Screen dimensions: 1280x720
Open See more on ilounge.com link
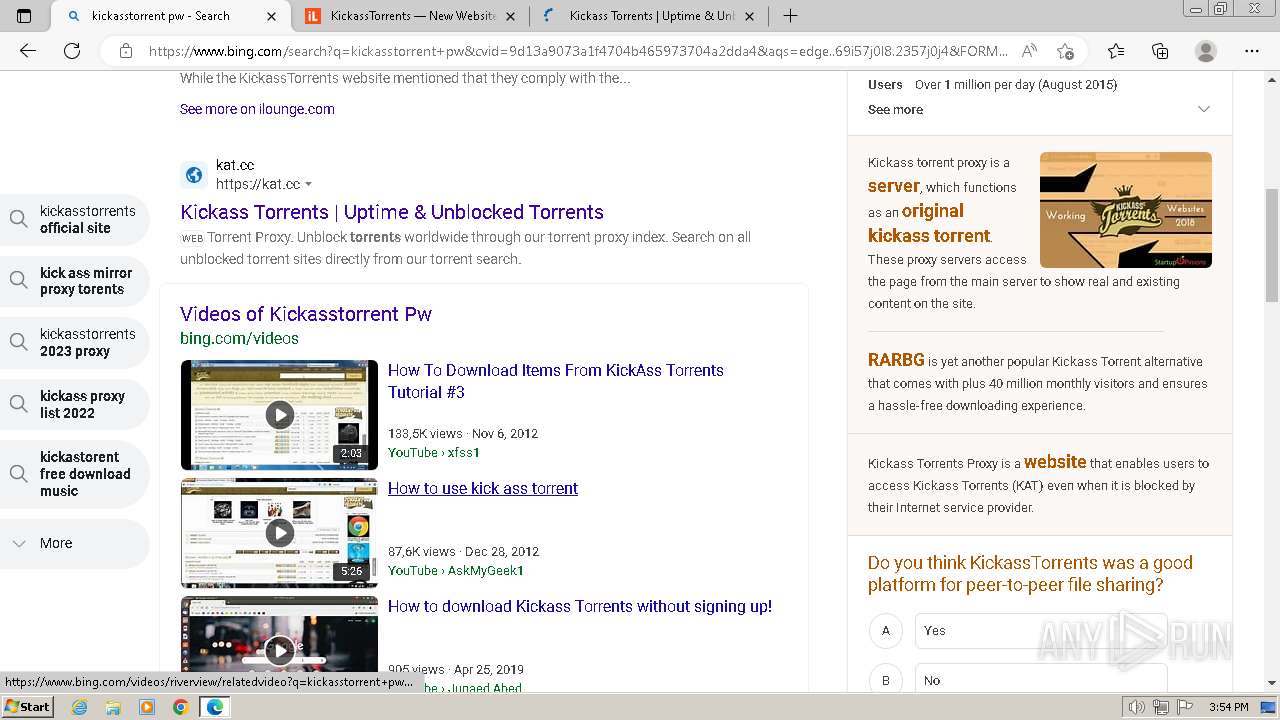coord(257,109)
